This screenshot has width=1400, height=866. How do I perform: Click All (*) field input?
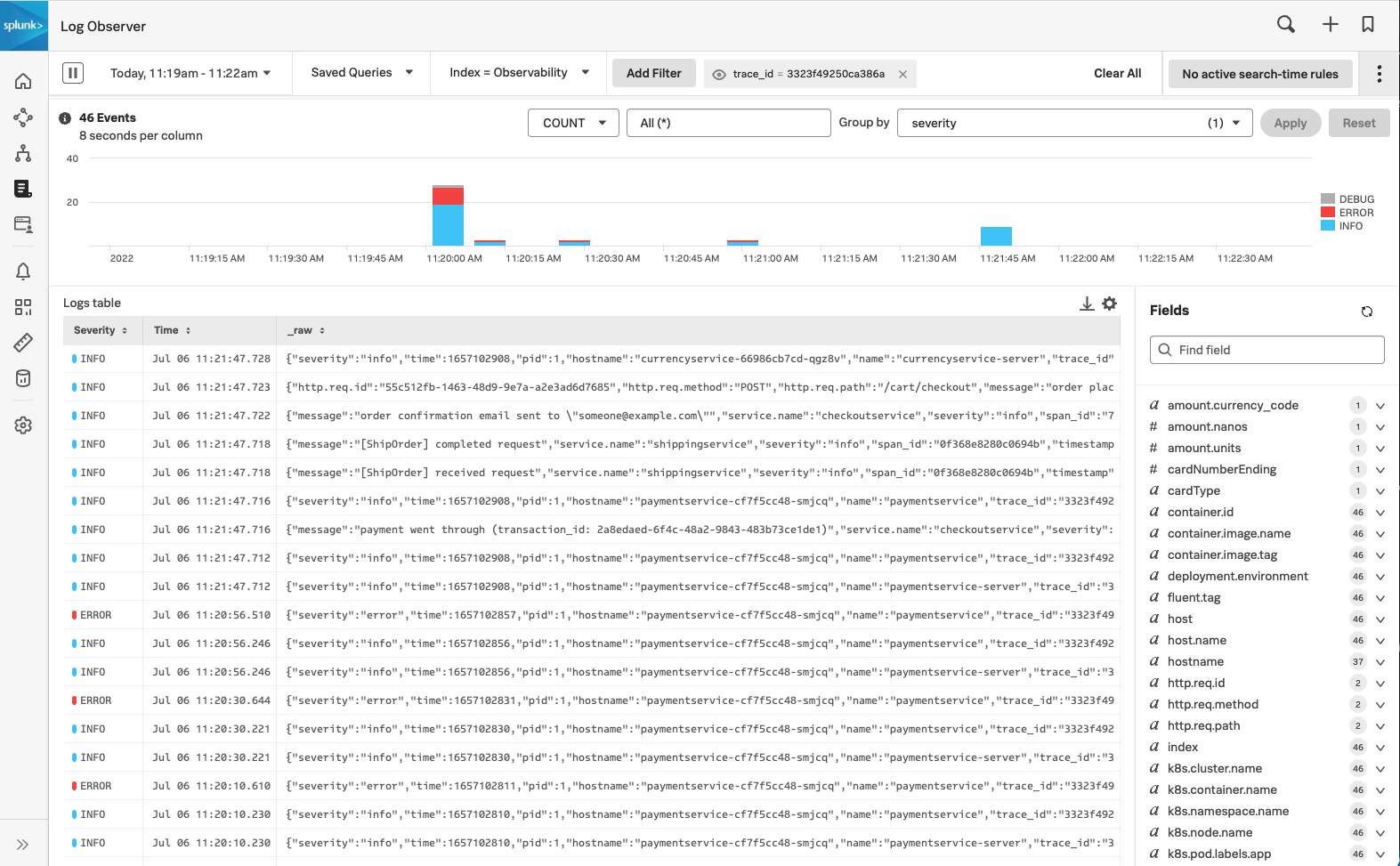[729, 123]
